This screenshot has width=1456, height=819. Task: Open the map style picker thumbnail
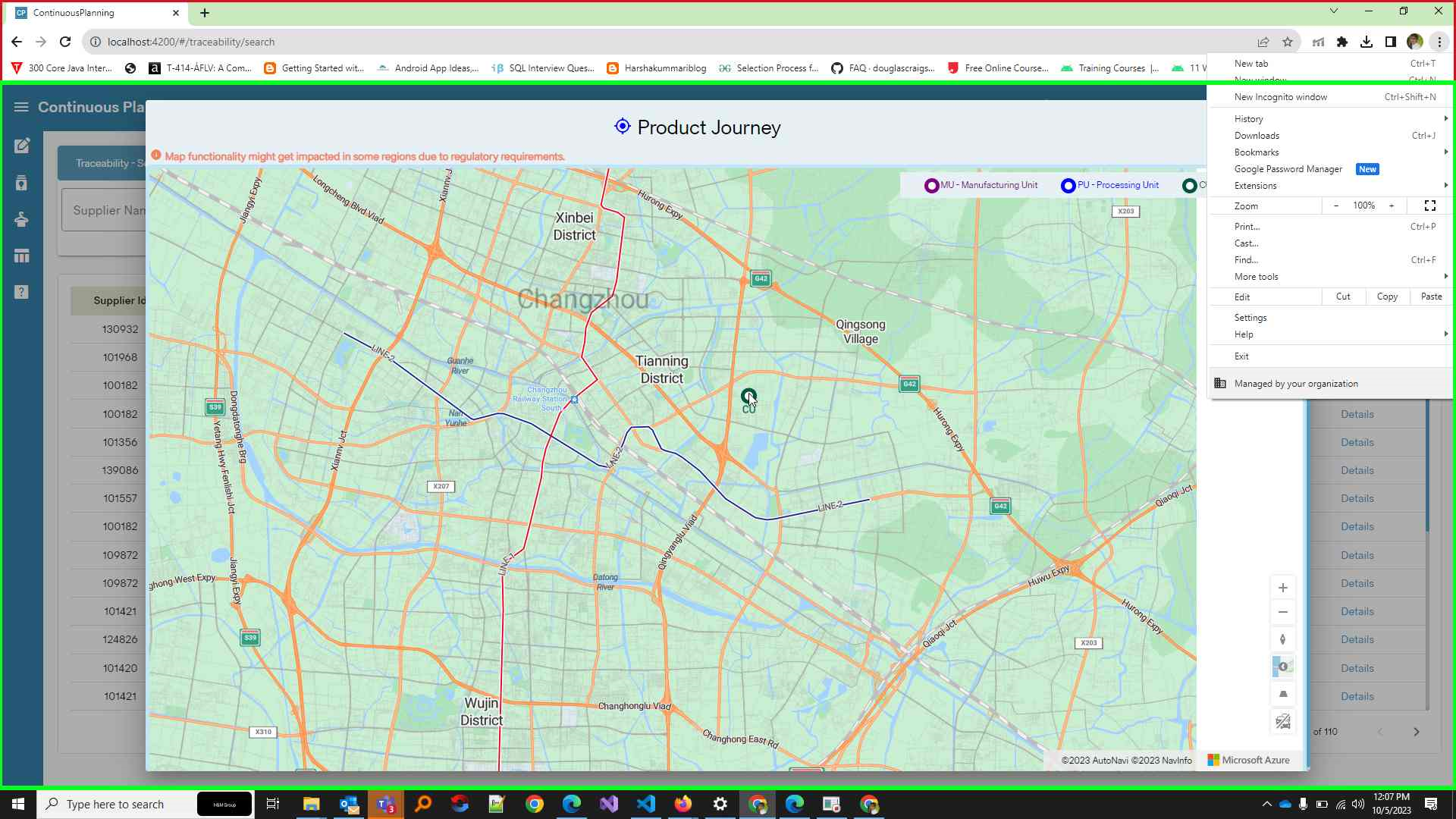[x=1282, y=667]
